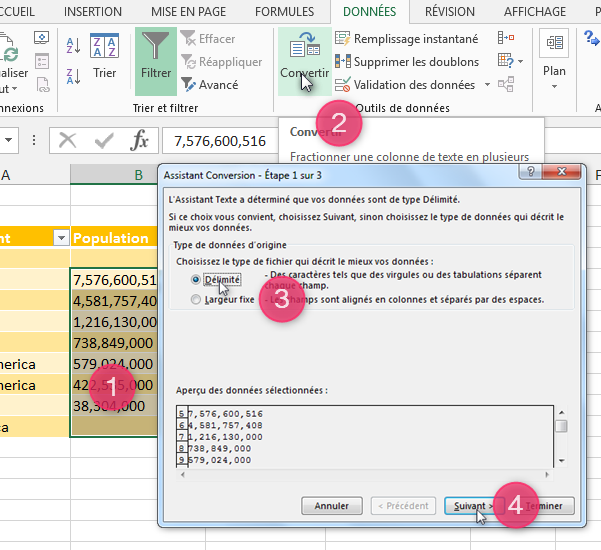Open the Name Box dropdown arrow

pyautogui.click(x=8, y=140)
